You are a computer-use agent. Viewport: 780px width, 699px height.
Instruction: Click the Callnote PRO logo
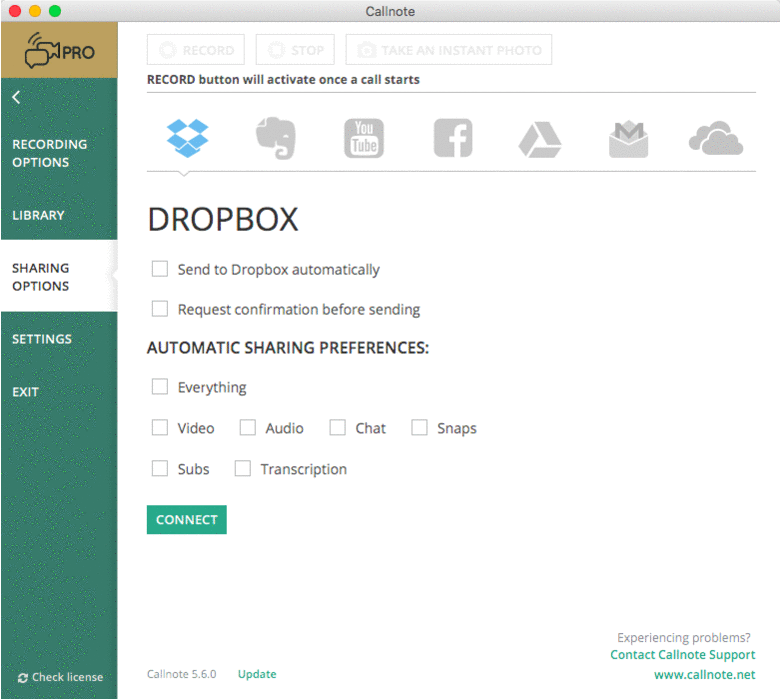point(59,50)
